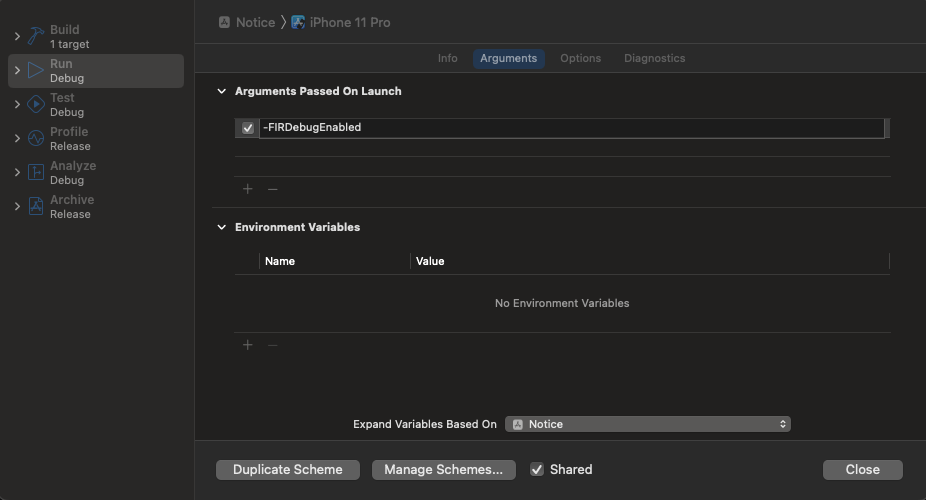Select the Build 1 target row
This screenshot has width=926, height=500.
pos(96,37)
